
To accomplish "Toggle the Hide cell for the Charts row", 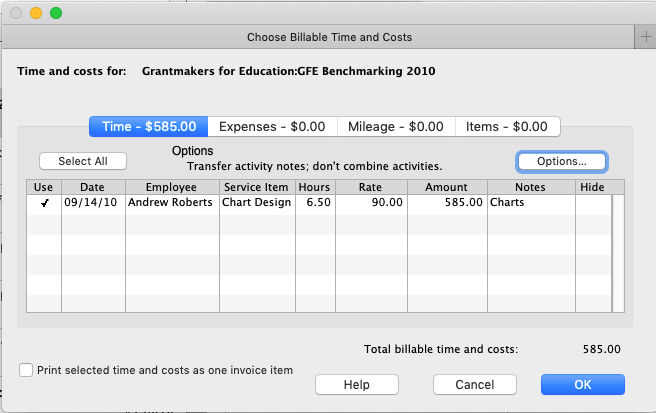I will pos(591,203).
